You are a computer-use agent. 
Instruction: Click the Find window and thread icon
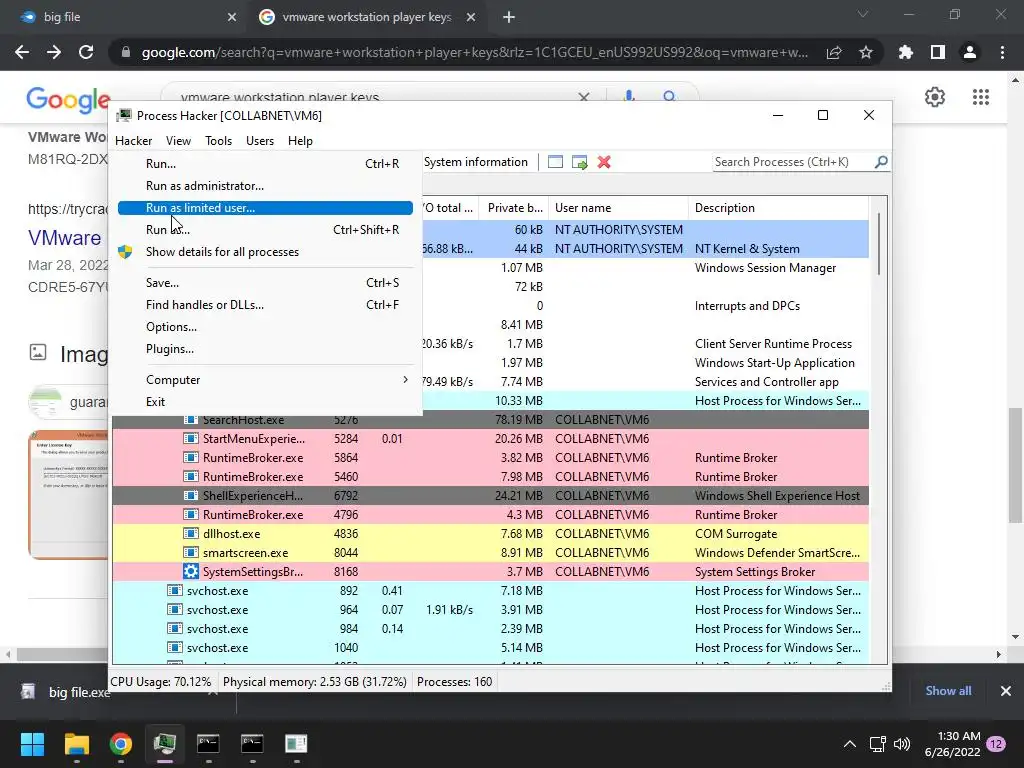[x=579, y=162]
